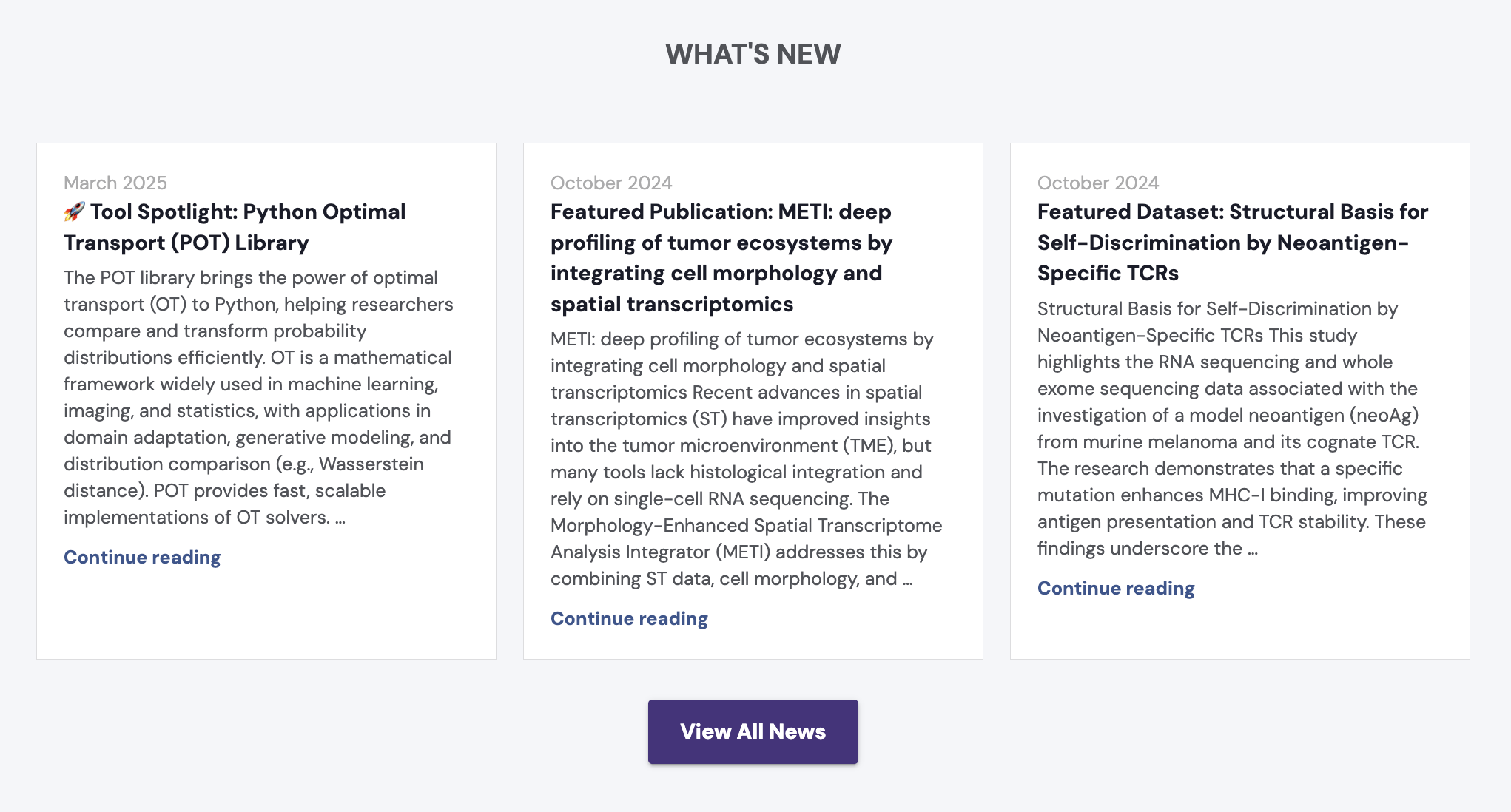The height and width of the screenshot is (812, 1511).
Task: Open the Featured Dataset Neoantigen-Specific TCRs title
Action: coord(1232,243)
